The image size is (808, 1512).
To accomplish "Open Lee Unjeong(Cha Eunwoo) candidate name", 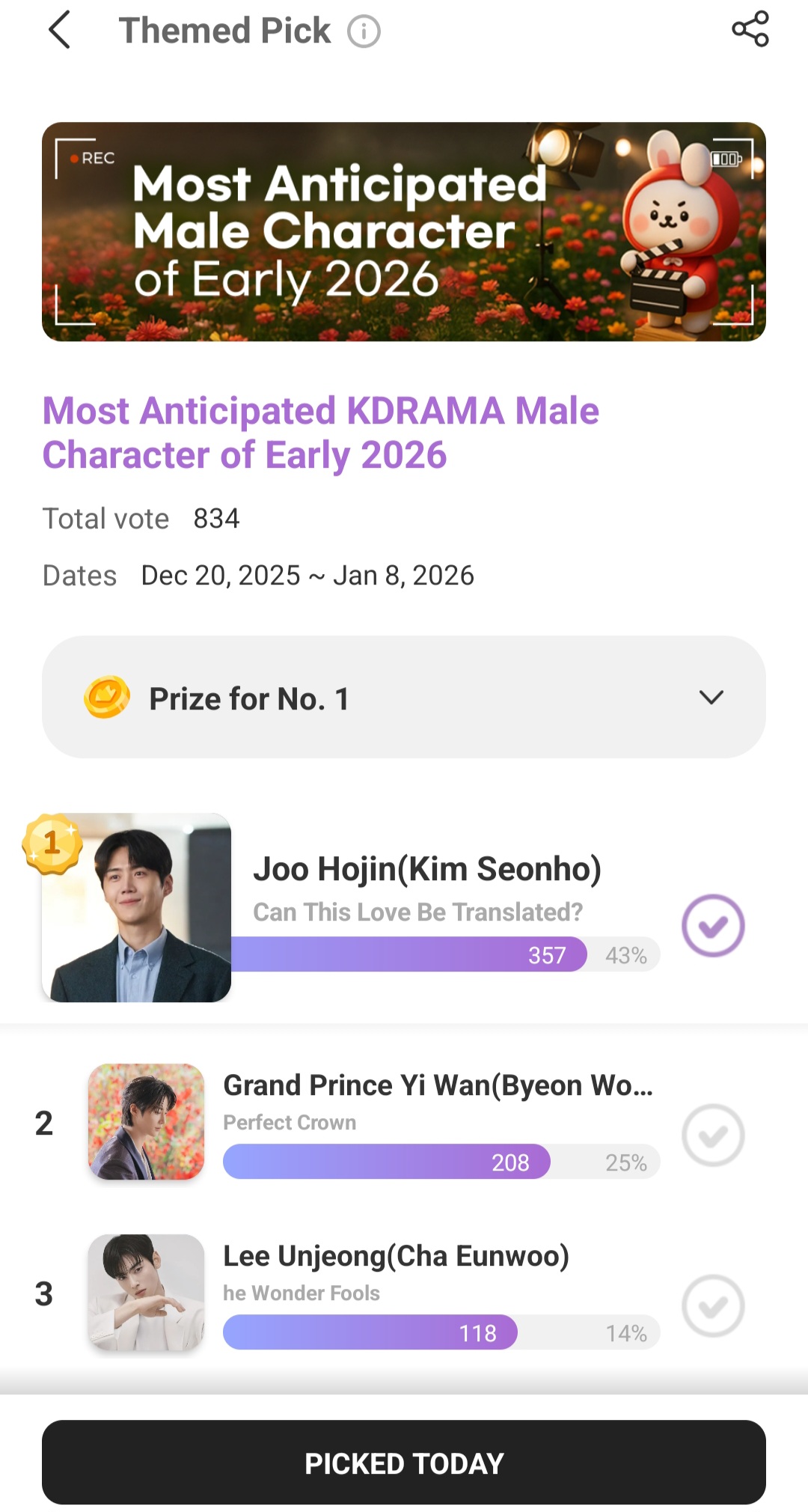I will click(x=396, y=1256).
